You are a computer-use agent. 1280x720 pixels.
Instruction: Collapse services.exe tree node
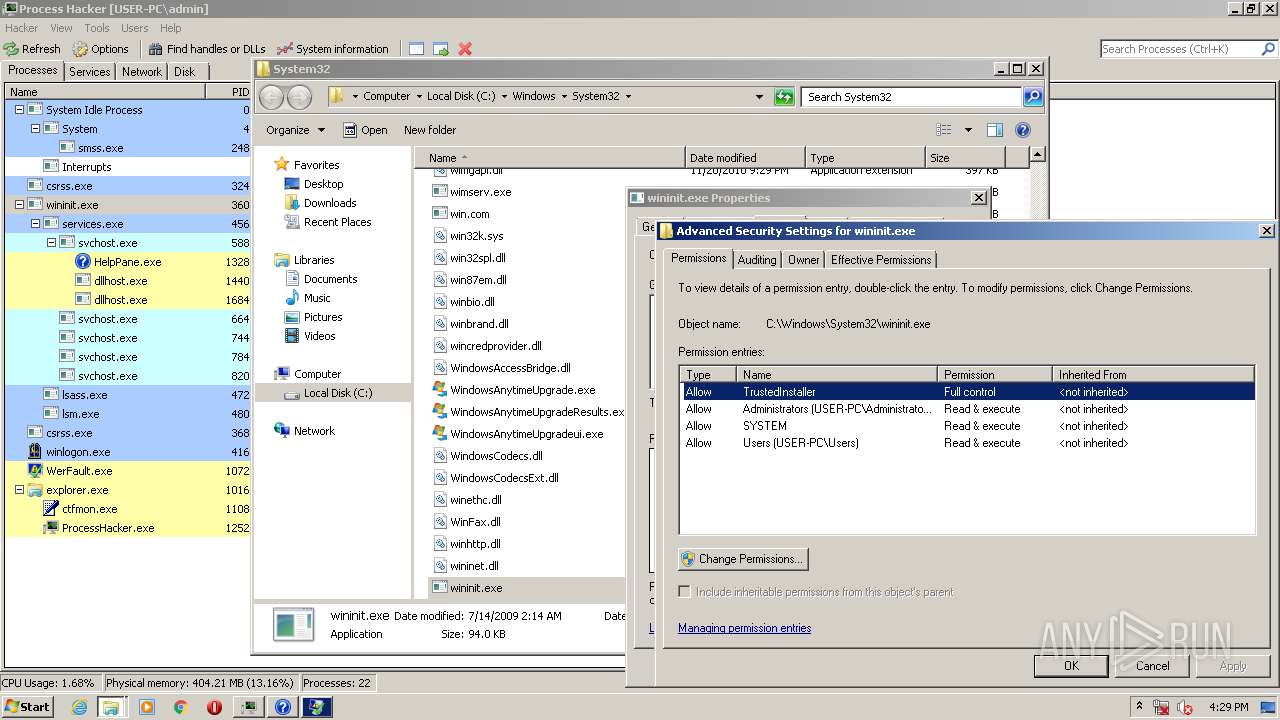click(35, 224)
